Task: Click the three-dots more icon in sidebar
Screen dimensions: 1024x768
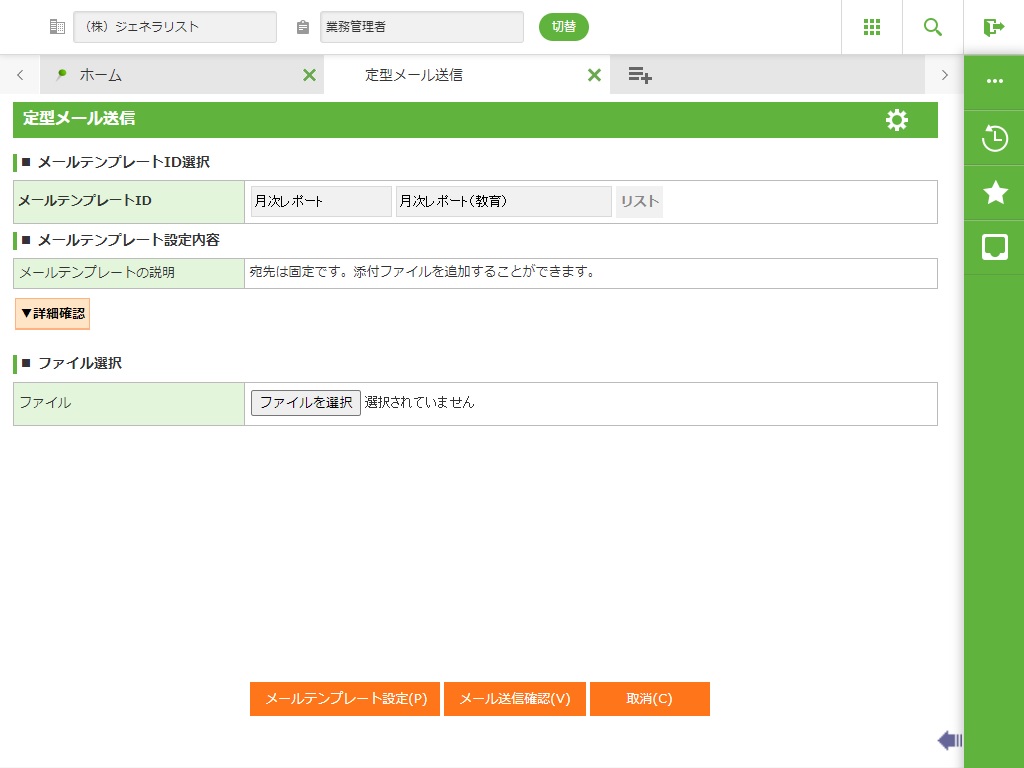Action: [x=995, y=81]
